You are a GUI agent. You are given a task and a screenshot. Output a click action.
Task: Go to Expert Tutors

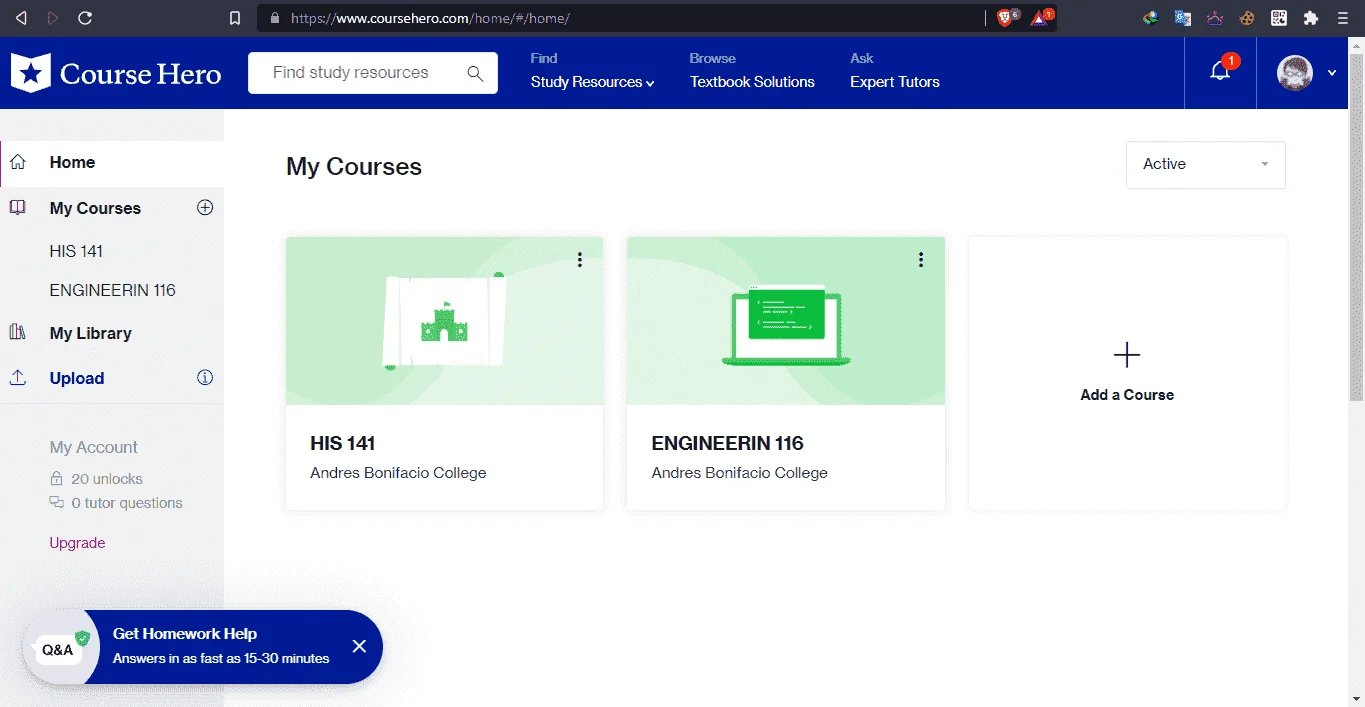(895, 82)
